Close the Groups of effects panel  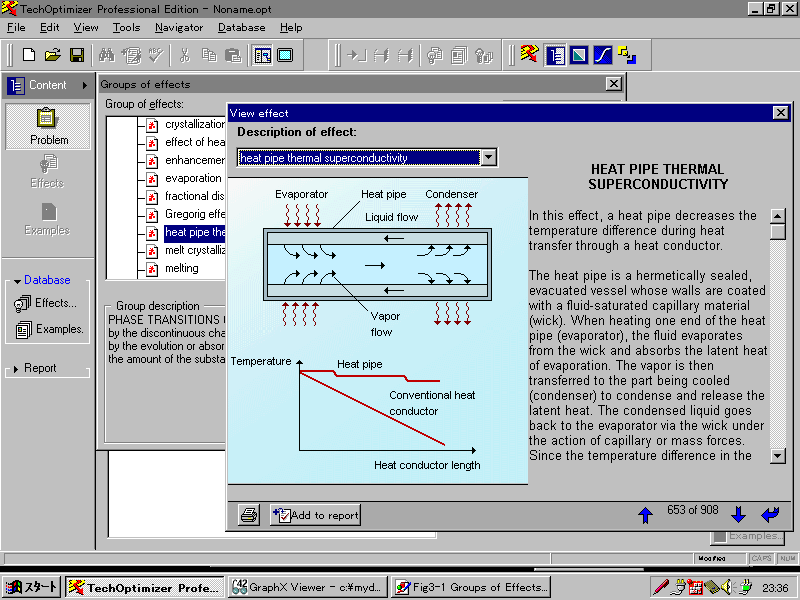(613, 84)
